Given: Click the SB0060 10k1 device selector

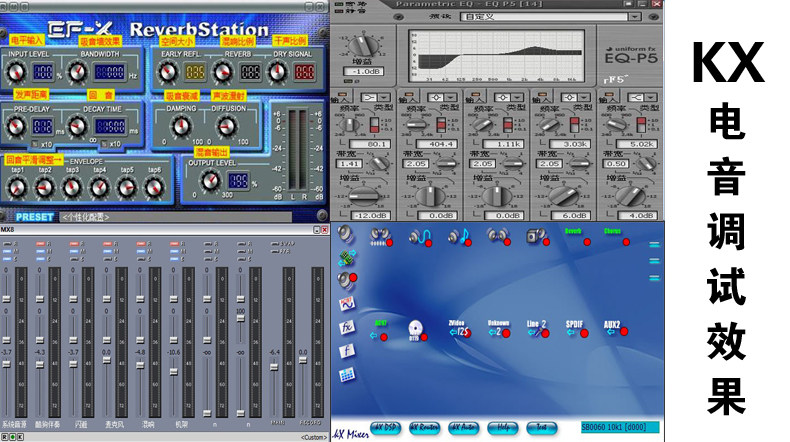Looking at the screenshot, I should pos(620,427).
